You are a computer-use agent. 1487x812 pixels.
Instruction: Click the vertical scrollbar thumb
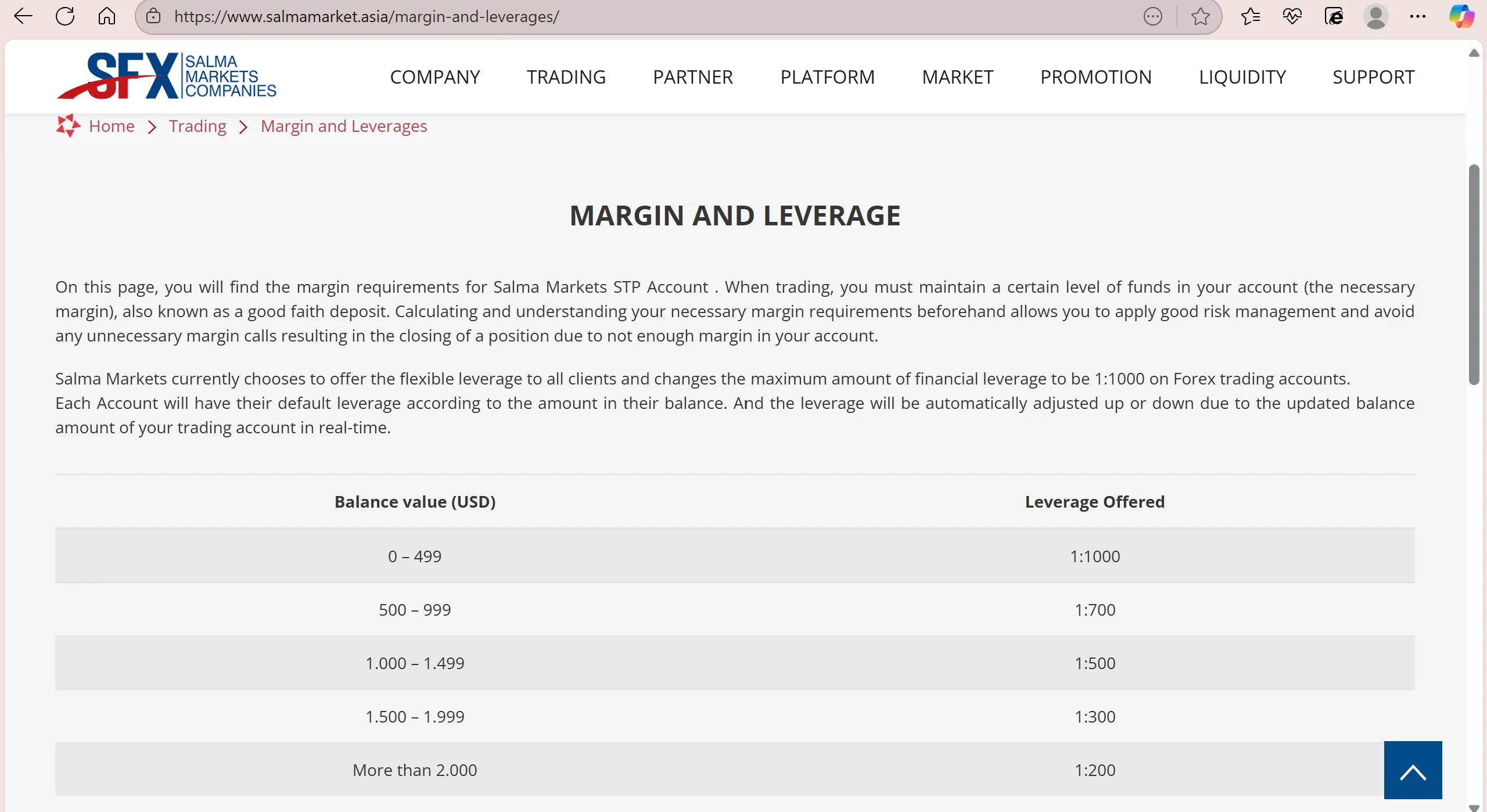point(1474,275)
